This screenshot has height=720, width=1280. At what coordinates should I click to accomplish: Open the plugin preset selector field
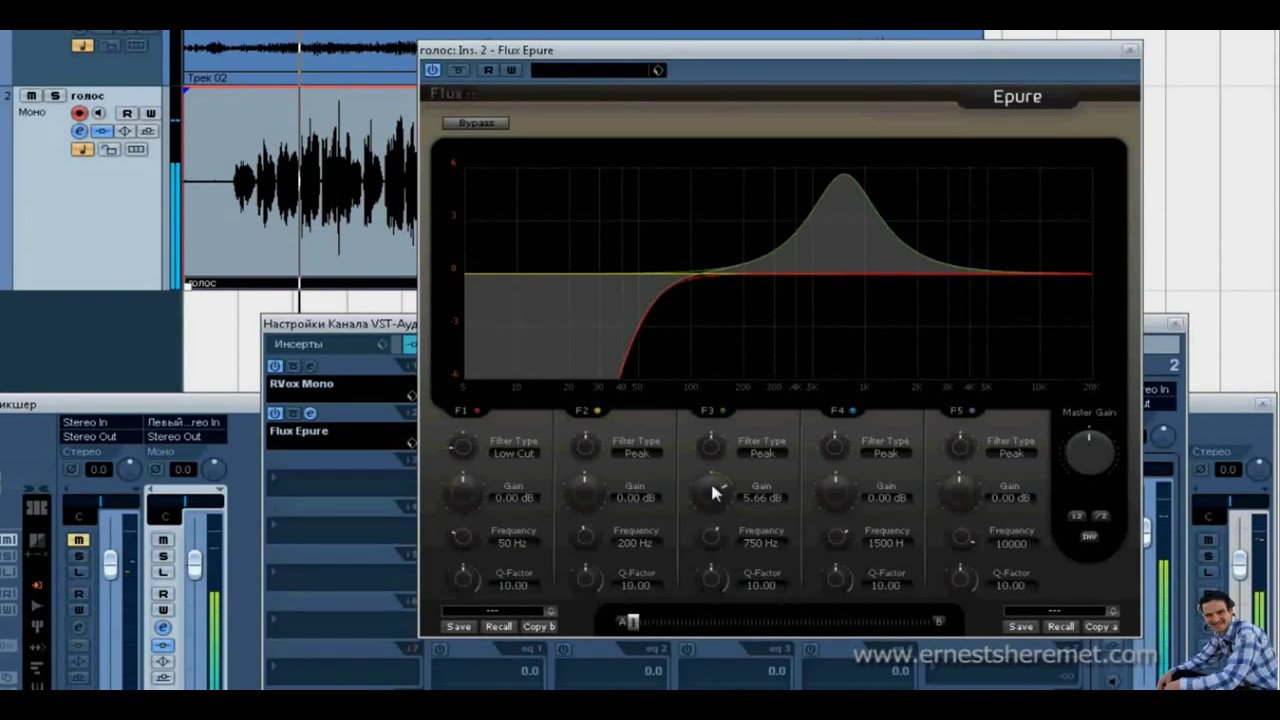tap(598, 70)
